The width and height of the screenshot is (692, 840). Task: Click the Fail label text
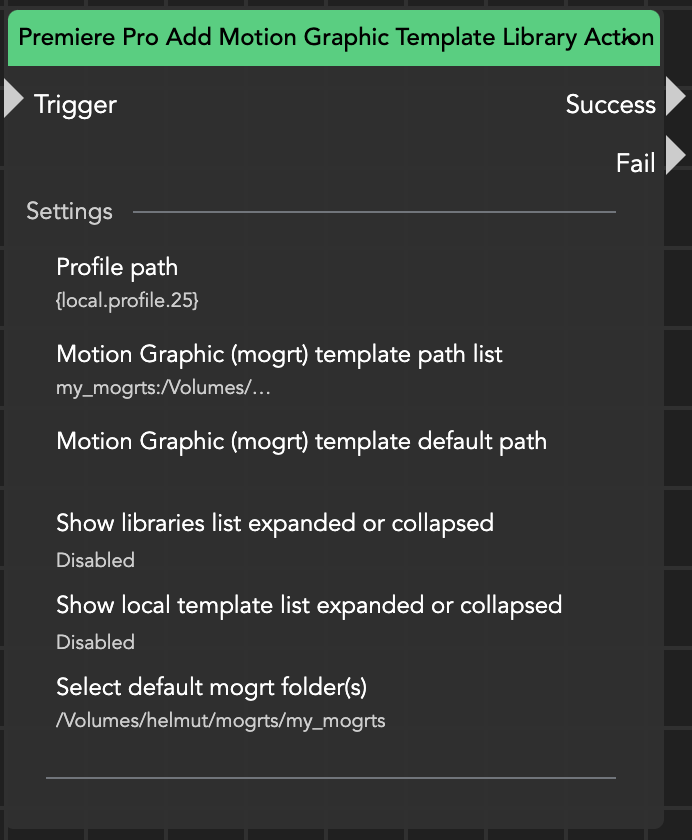(x=635, y=163)
